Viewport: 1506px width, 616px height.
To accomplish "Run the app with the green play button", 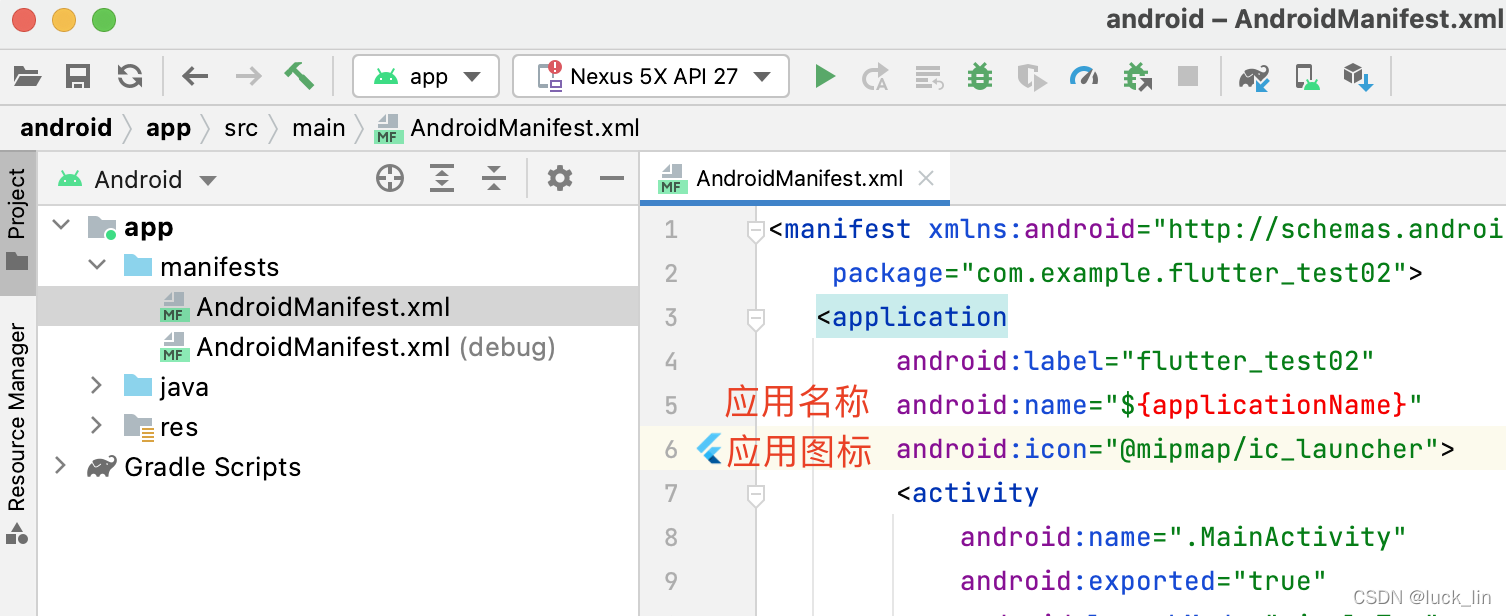I will [825, 76].
